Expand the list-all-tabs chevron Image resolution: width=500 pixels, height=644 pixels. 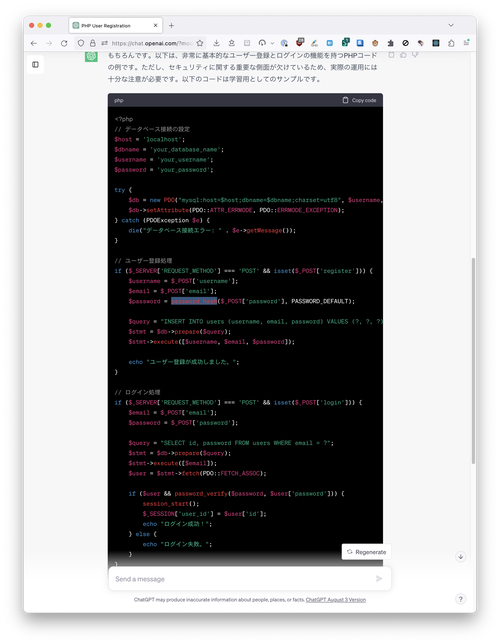point(451,25)
